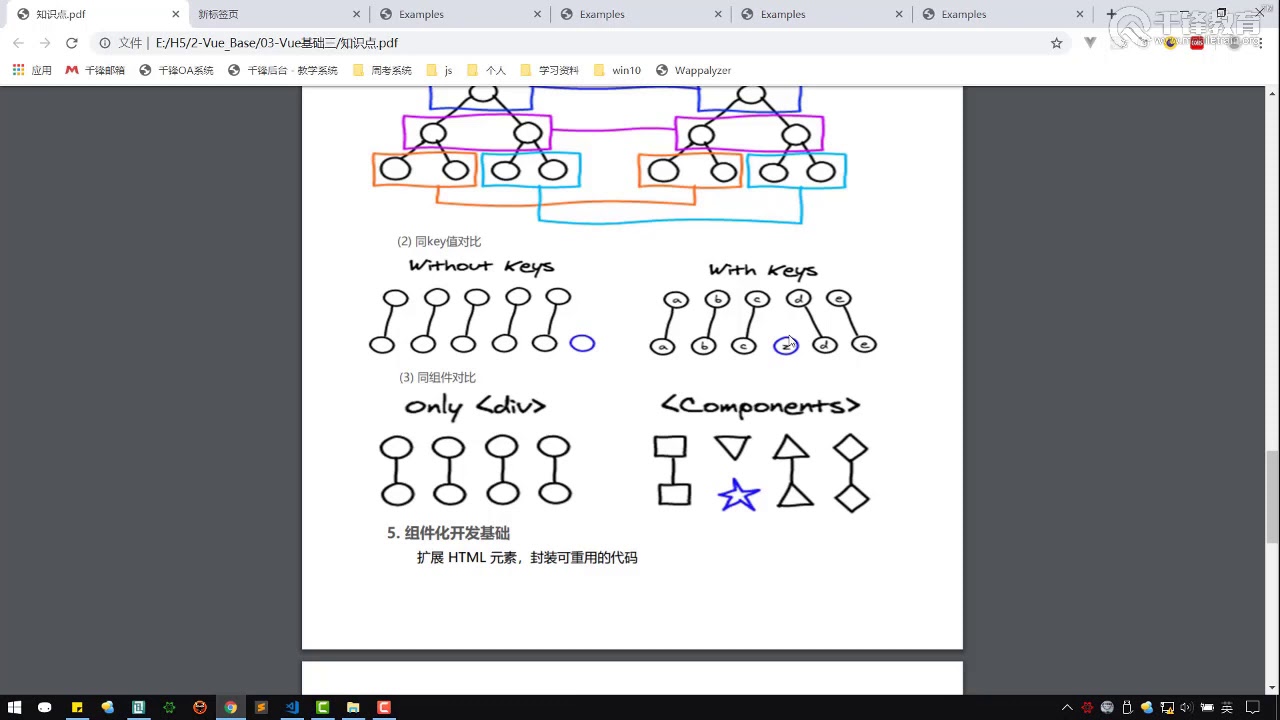Open the green Camtasia taskbar icon
Viewport: 1280px width, 720px height.
click(x=322, y=707)
